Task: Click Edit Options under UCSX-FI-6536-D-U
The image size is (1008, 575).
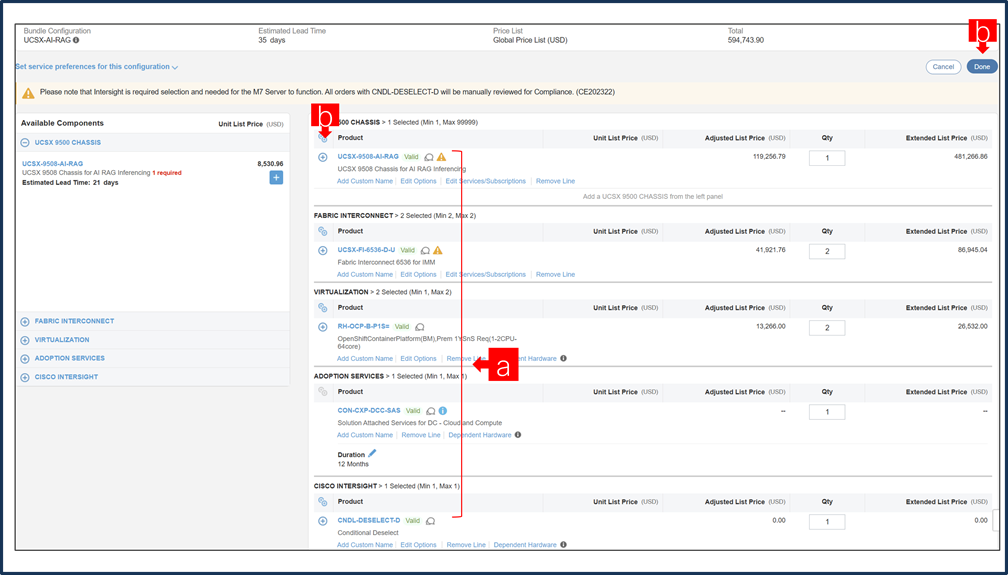Action: 418,275
